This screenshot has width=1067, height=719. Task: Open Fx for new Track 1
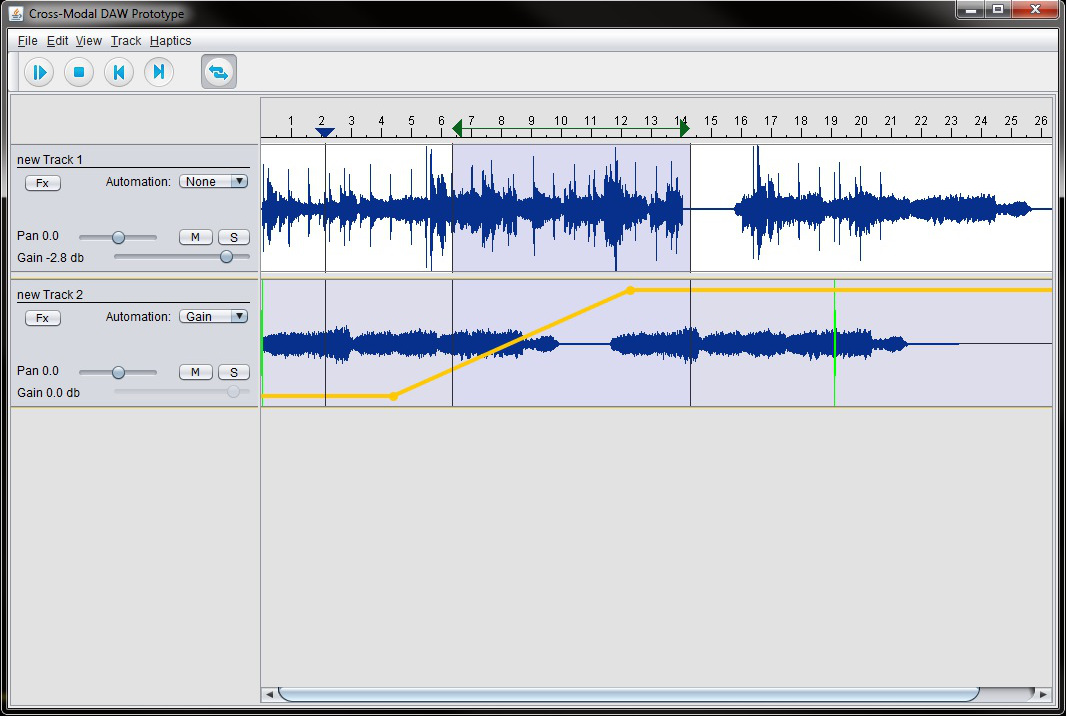(x=43, y=183)
